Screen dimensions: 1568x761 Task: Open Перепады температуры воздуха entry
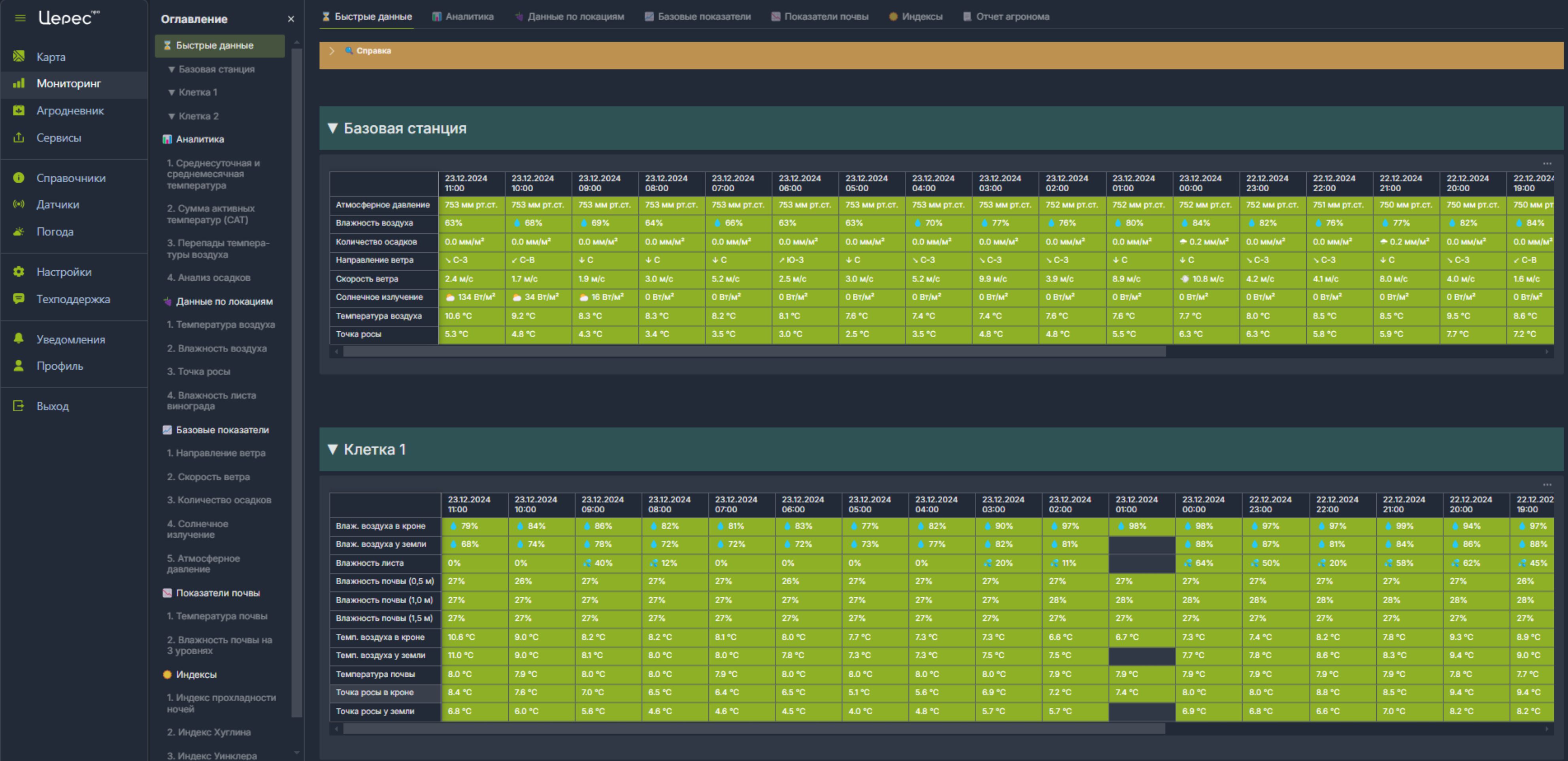click(x=218, y=248)
